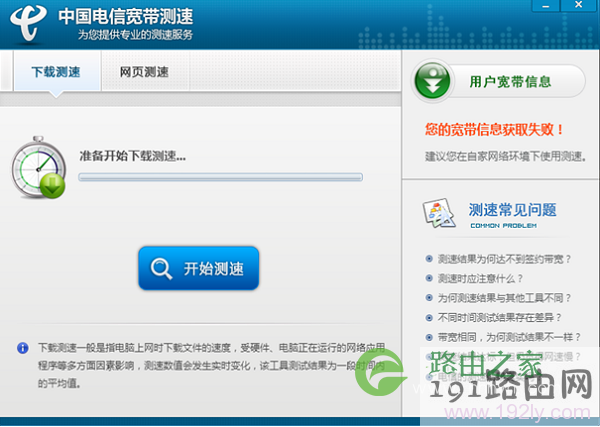Click the blue info icon by description
This screenshot has height=427, width=600.
coord(23,348)
